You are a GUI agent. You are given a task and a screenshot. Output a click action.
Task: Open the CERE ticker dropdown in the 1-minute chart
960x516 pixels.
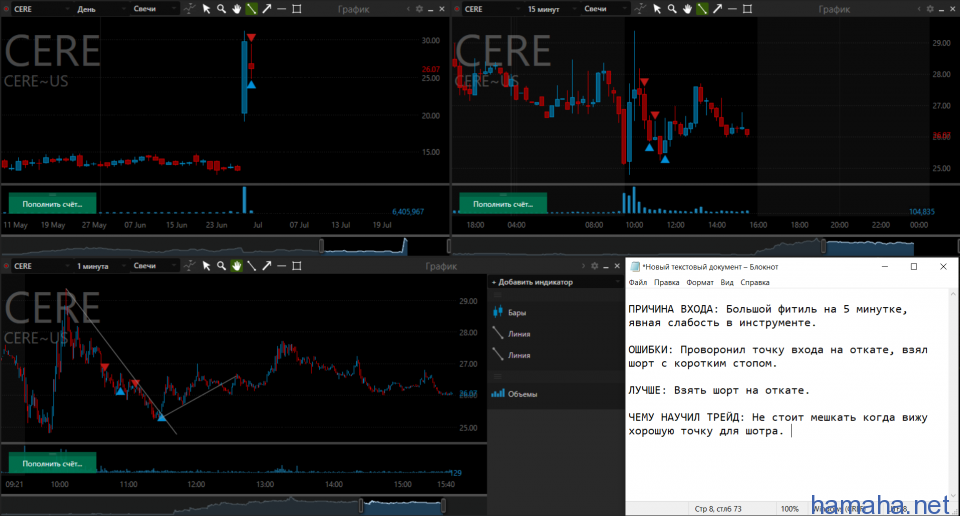click(40, 266)
